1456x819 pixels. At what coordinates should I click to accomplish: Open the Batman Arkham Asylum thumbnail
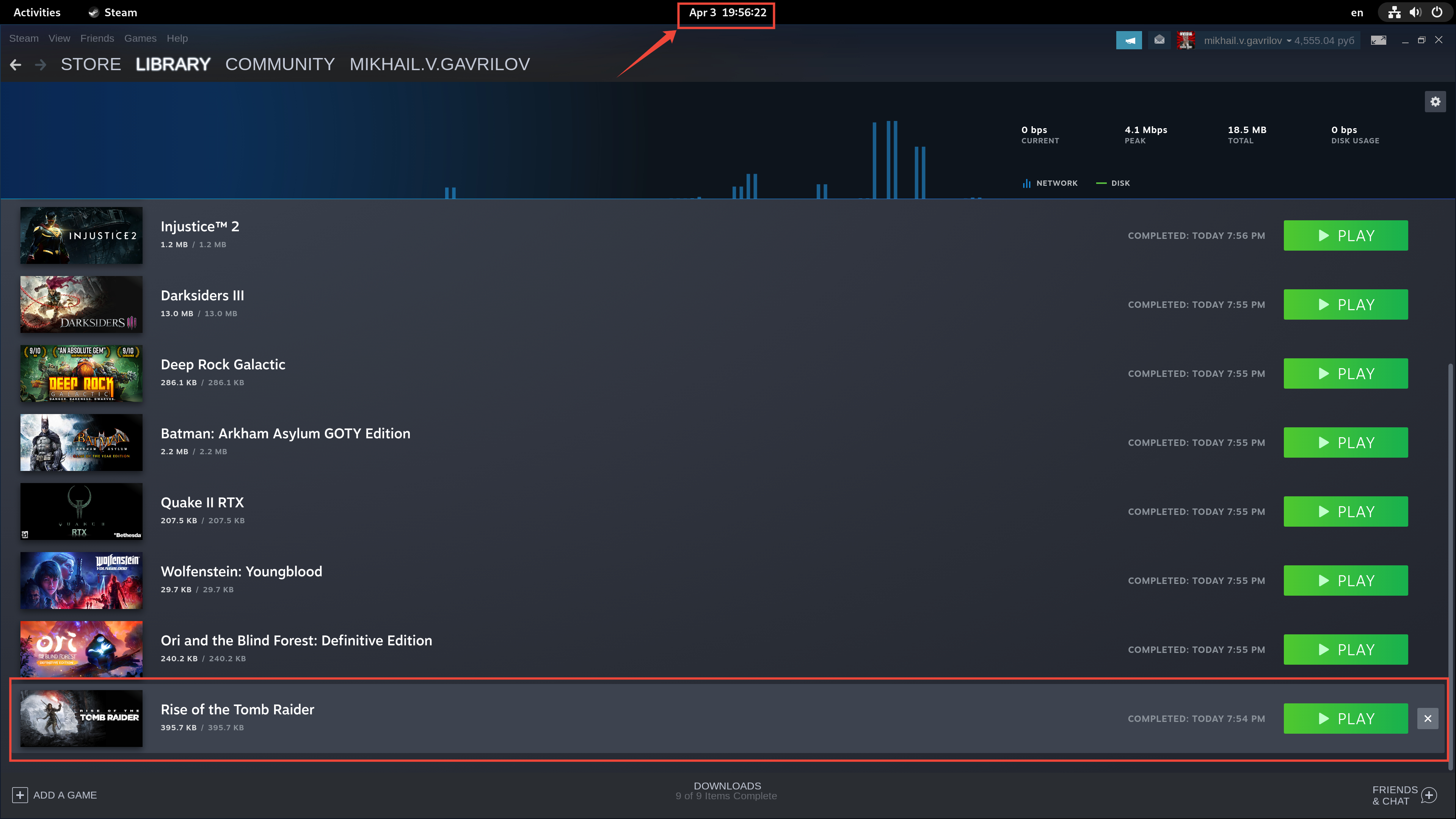pos(82,442)
